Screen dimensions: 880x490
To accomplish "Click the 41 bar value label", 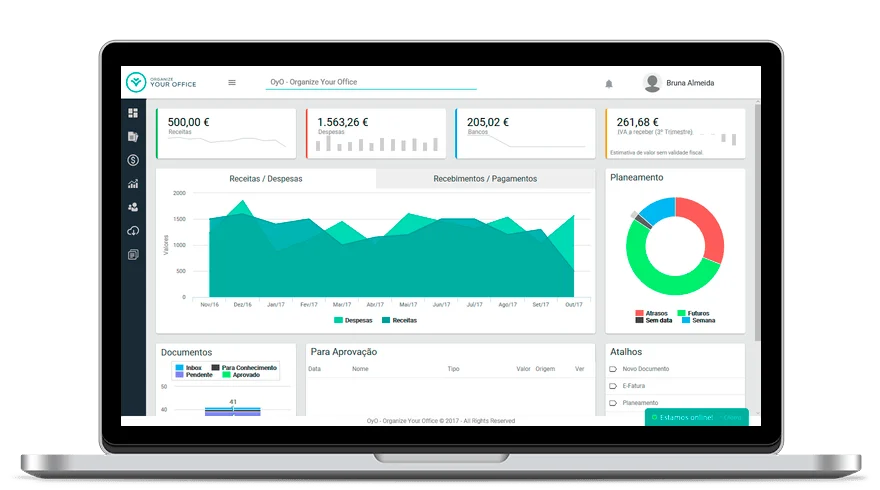I will (x=233, y=402).
